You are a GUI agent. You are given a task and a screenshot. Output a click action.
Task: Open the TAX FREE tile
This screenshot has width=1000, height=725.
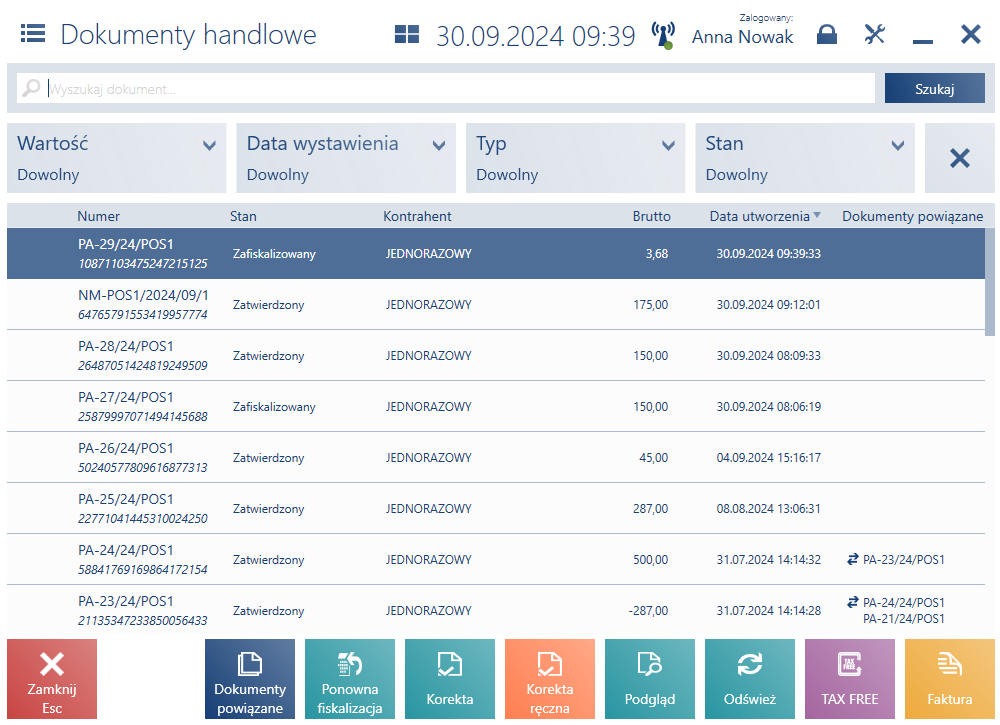tap(849, 678)
